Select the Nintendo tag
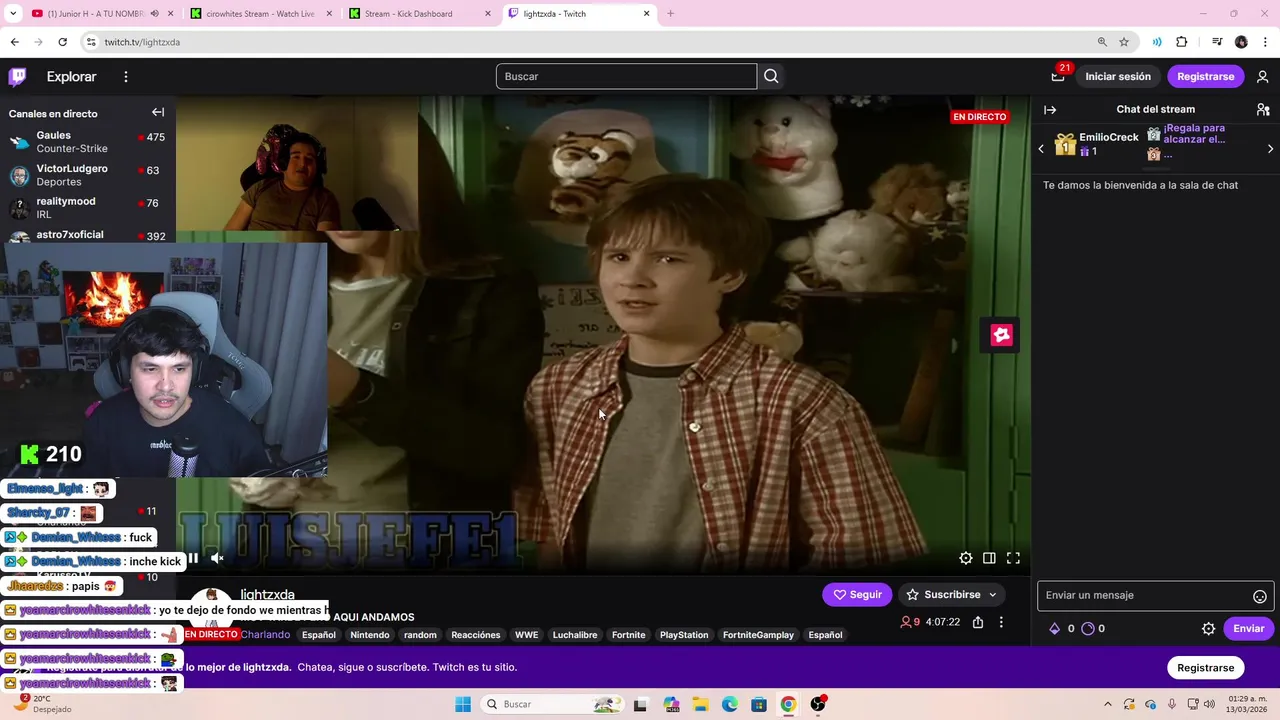 (x=369, y=635)
